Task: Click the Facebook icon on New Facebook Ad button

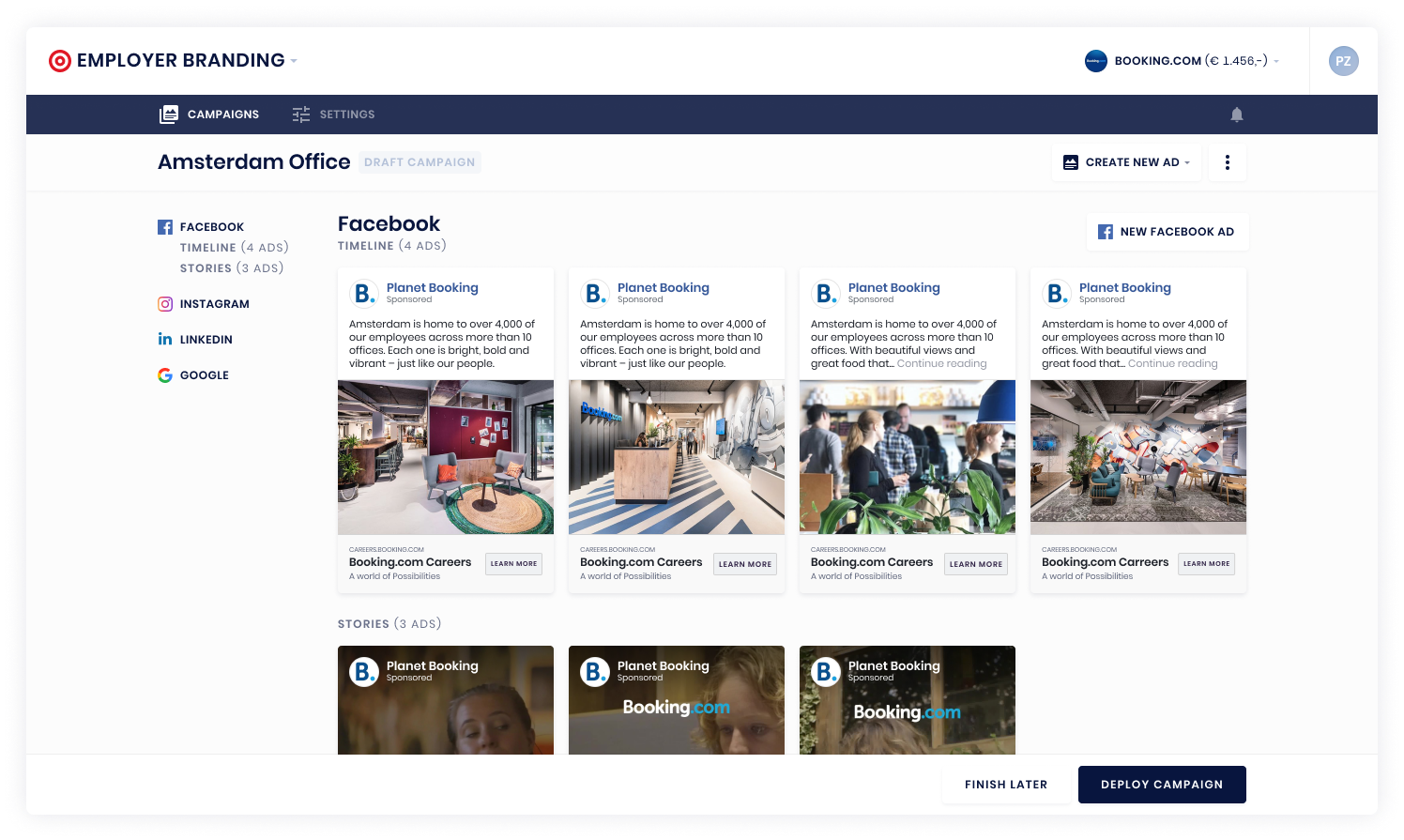Action: click(1106, 232)
